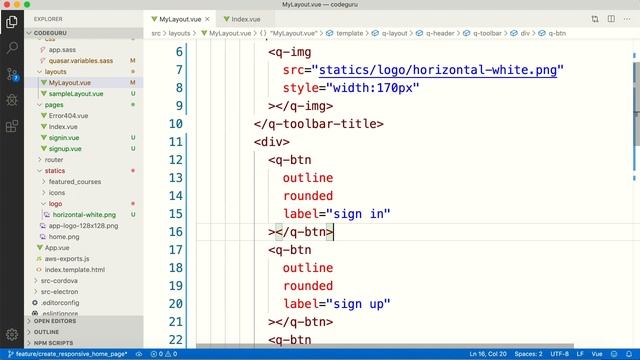The width and height of the screenshot is (640, 360).
Task: Open sampleLayout.vue file
Action: (84, 93)
